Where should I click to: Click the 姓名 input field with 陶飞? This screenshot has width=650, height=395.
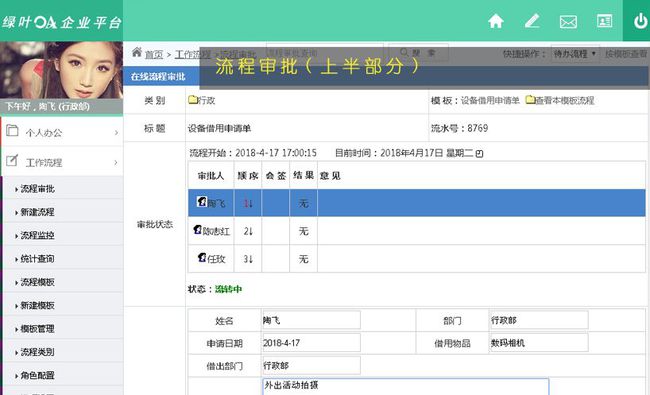point(311,320)
